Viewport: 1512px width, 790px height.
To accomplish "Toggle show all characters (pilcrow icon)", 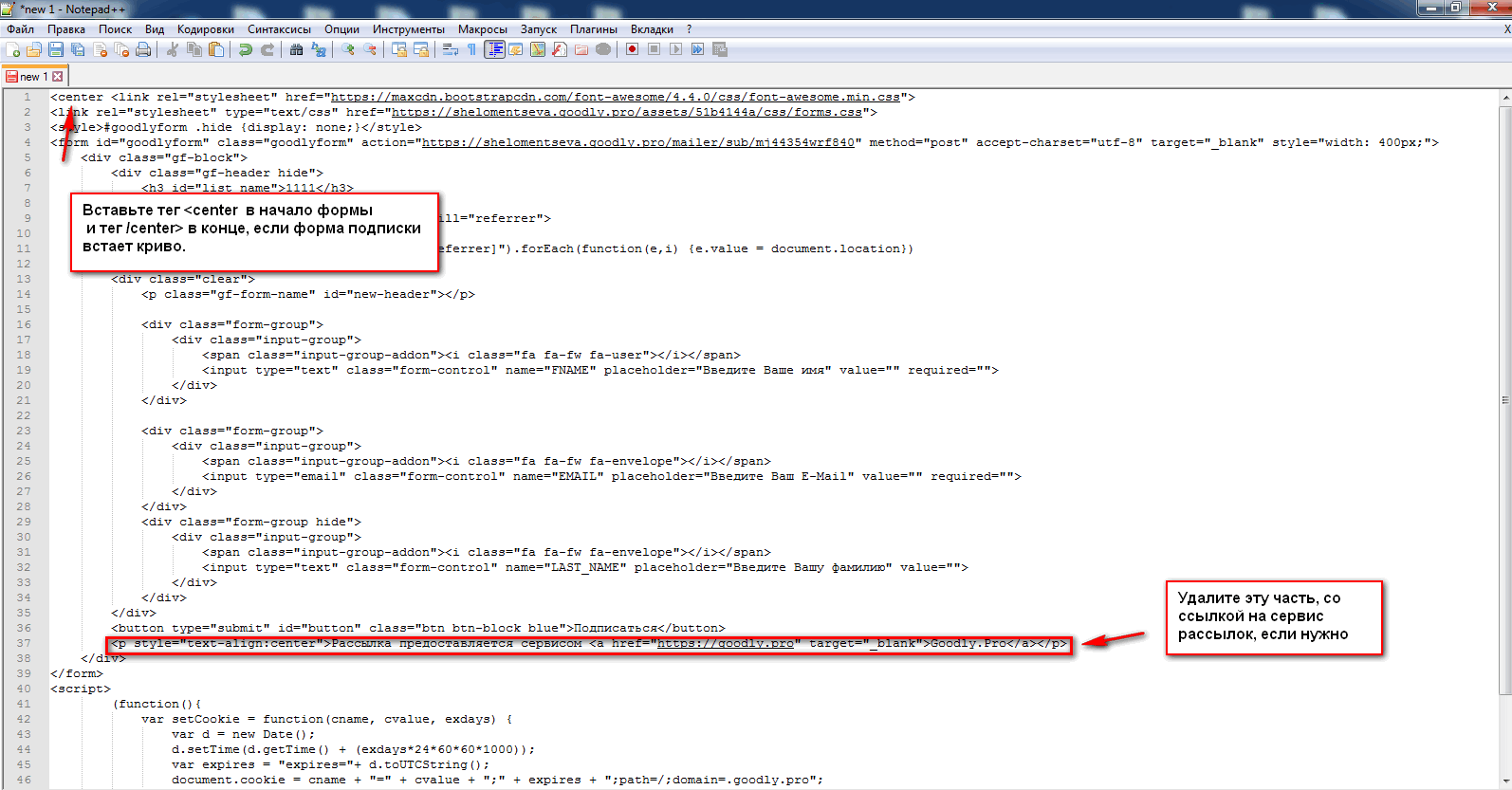I will pos(472,49).
